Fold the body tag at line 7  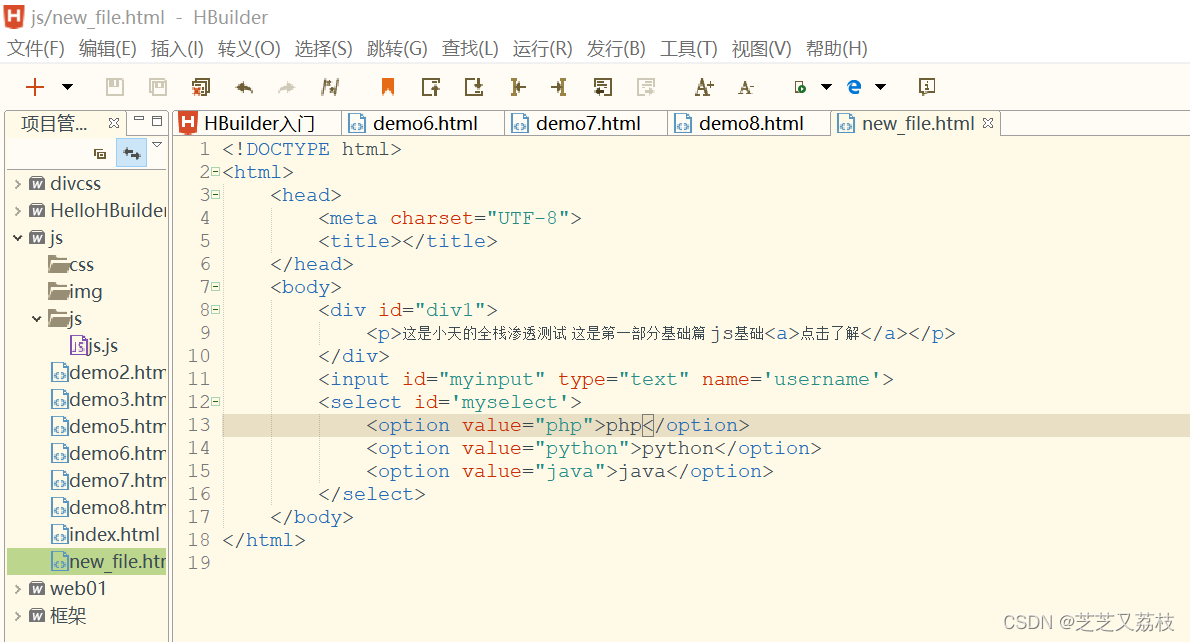216,287
